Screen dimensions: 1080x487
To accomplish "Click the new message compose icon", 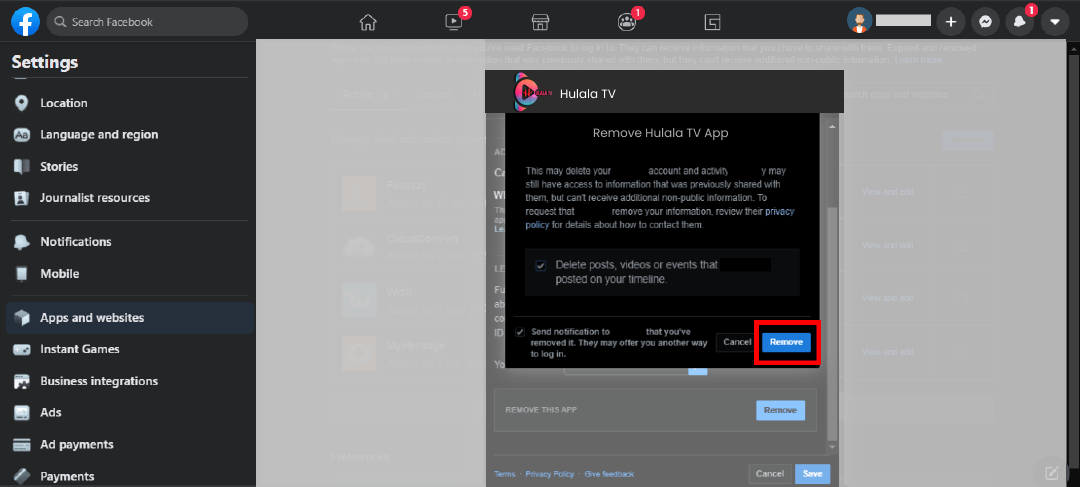I will 1052,473.
